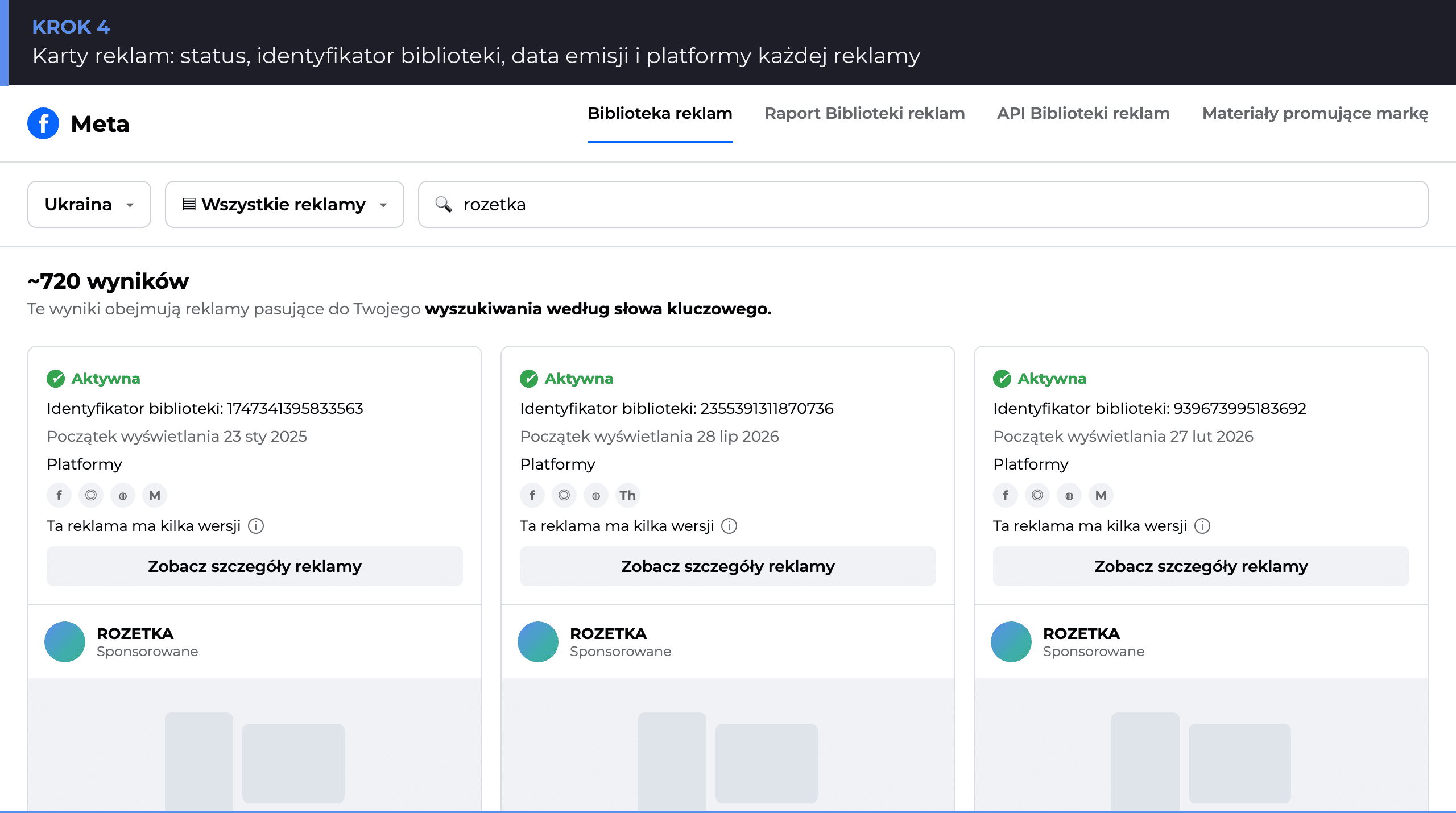Click 'Początek wyświetlania 27 lut 2026' text
The image size is (1456, 813).
pos(1123,436)
